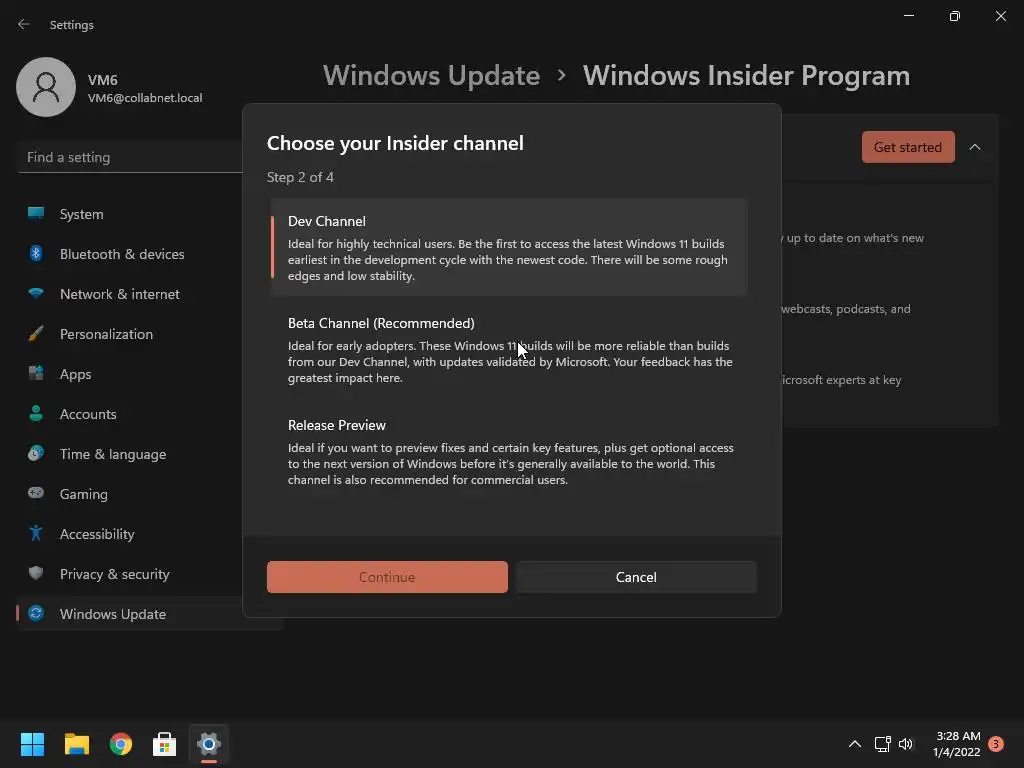Open Microsoft Store from the taskbar

[165, 744]
